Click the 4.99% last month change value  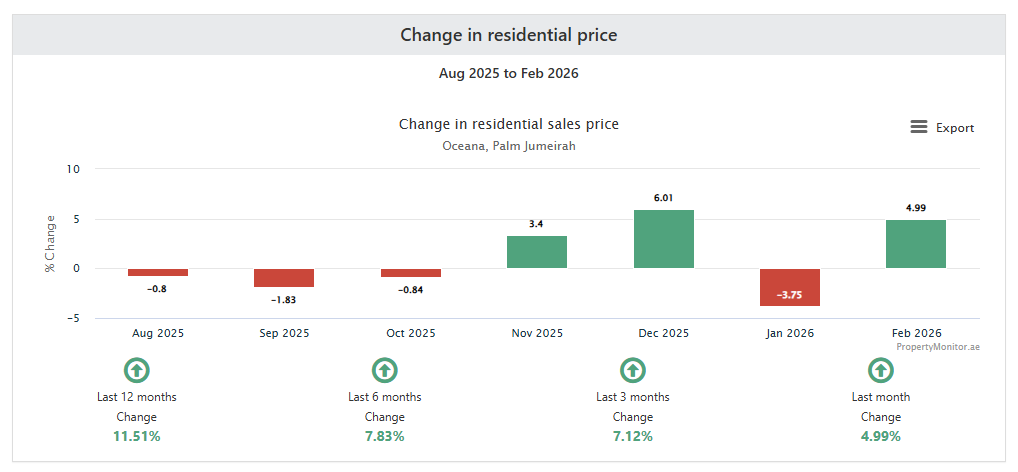point(880,436)
